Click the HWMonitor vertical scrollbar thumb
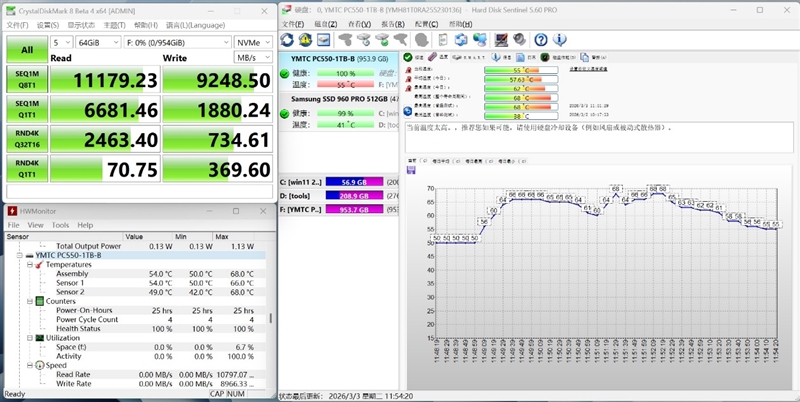 coord(270,318)
